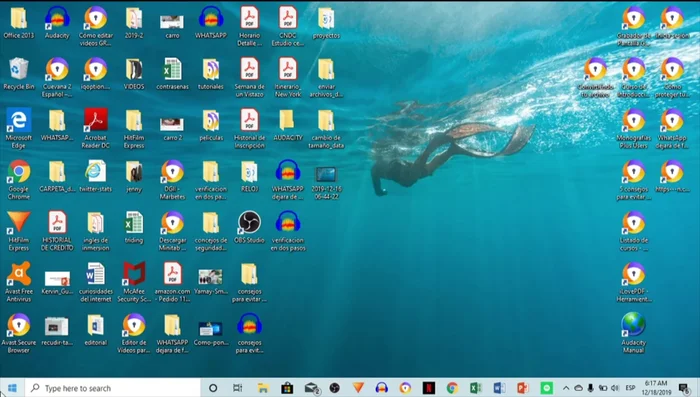Open File Explorer from the taskbar

click(263, 388)
